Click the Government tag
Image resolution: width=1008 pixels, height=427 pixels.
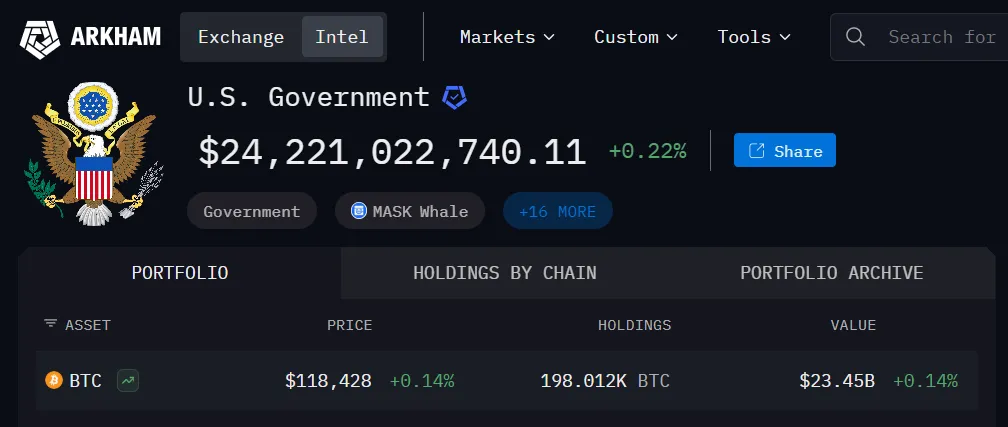252,211
